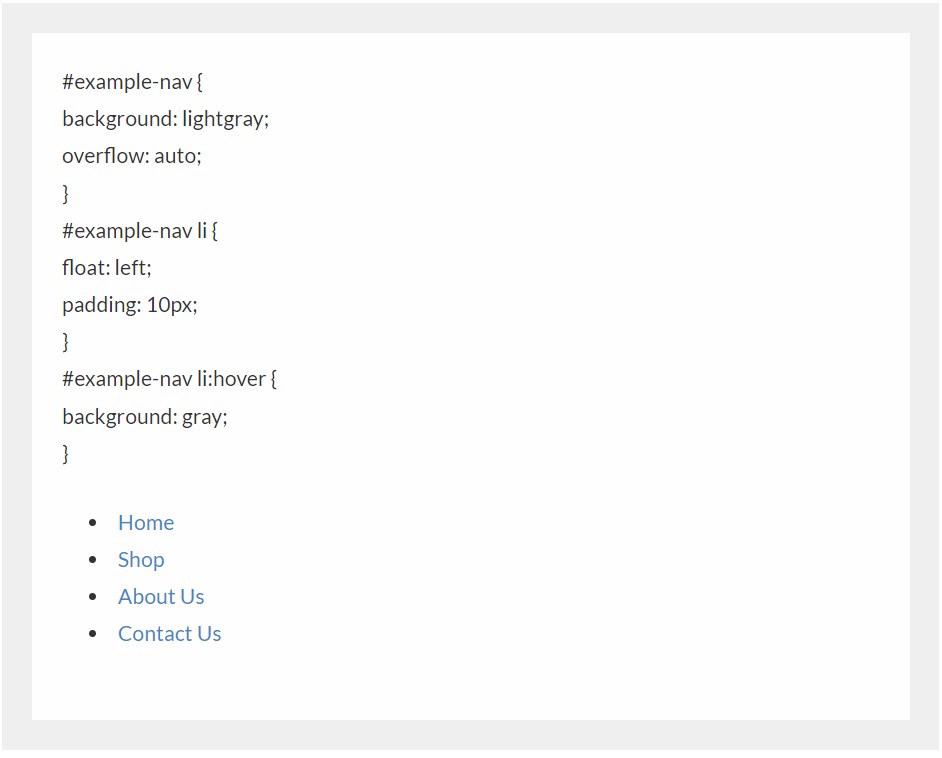The height and width of the screenshot is (758, 942).
Task: Click the '#example-nav li:hover {' selector line
Action: (169, 379)
